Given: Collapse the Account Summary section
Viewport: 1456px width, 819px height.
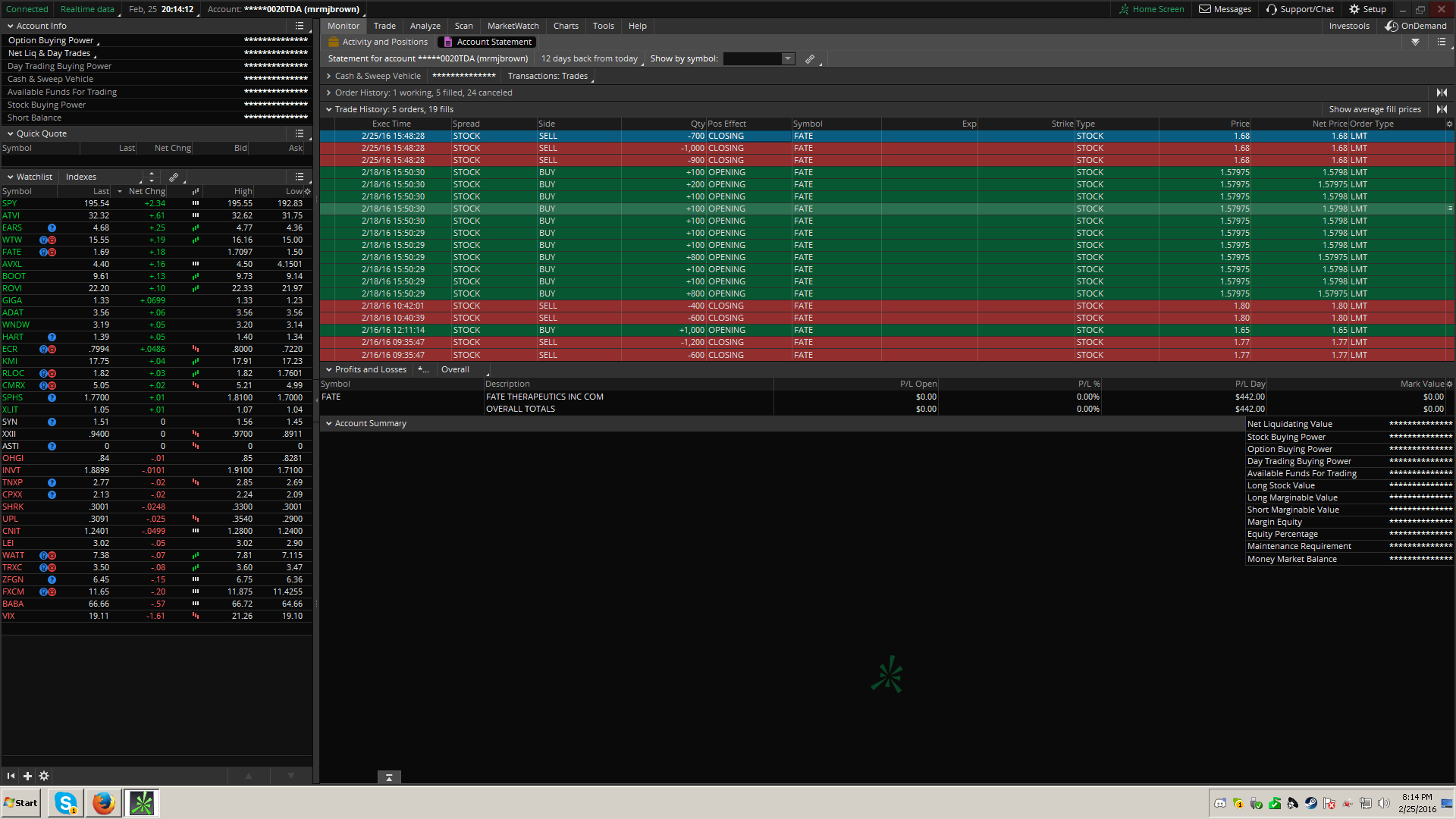Looking at the screenshot, I should tap(329, 423).
